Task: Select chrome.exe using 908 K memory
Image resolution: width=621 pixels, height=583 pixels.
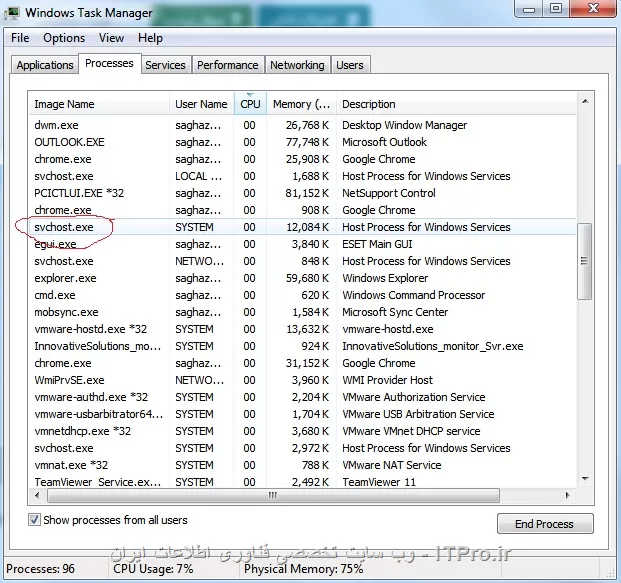Action: (x=303, y=210)
